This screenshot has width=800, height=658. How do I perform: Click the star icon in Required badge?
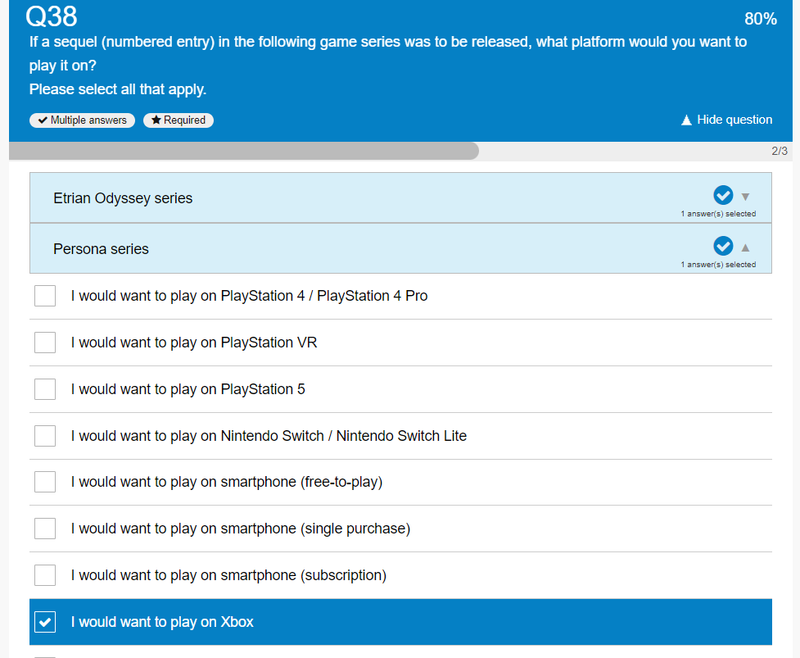coord(156,120)
